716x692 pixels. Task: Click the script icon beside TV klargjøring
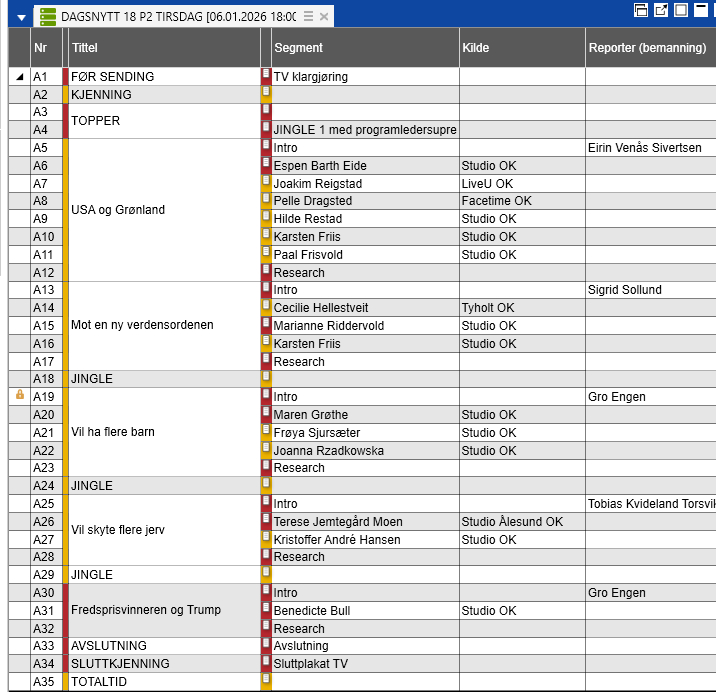266,76
